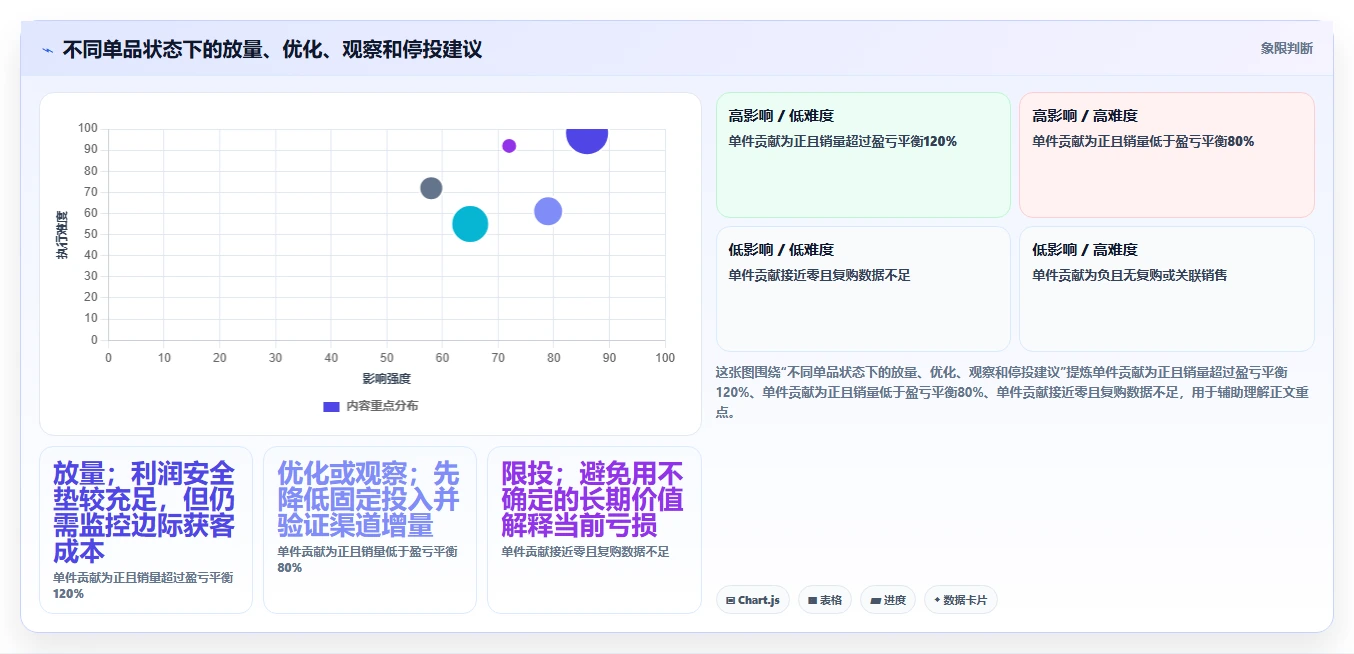Click the caption under the 限投 heading
Viewport: 1354px width, 654px height.
point(585,552)
